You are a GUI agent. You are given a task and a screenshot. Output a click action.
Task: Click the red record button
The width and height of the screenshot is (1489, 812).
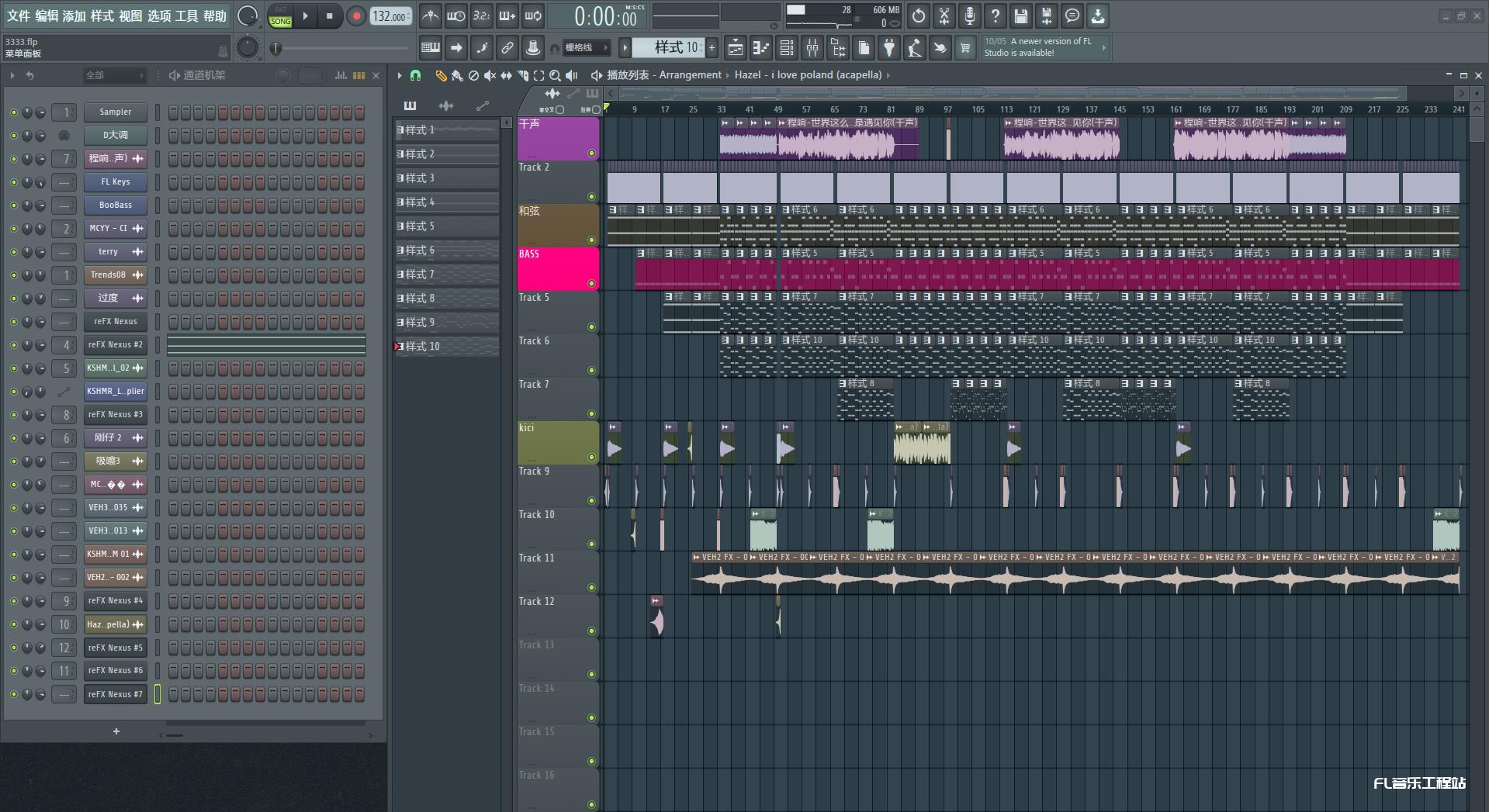tap(356, 16)
